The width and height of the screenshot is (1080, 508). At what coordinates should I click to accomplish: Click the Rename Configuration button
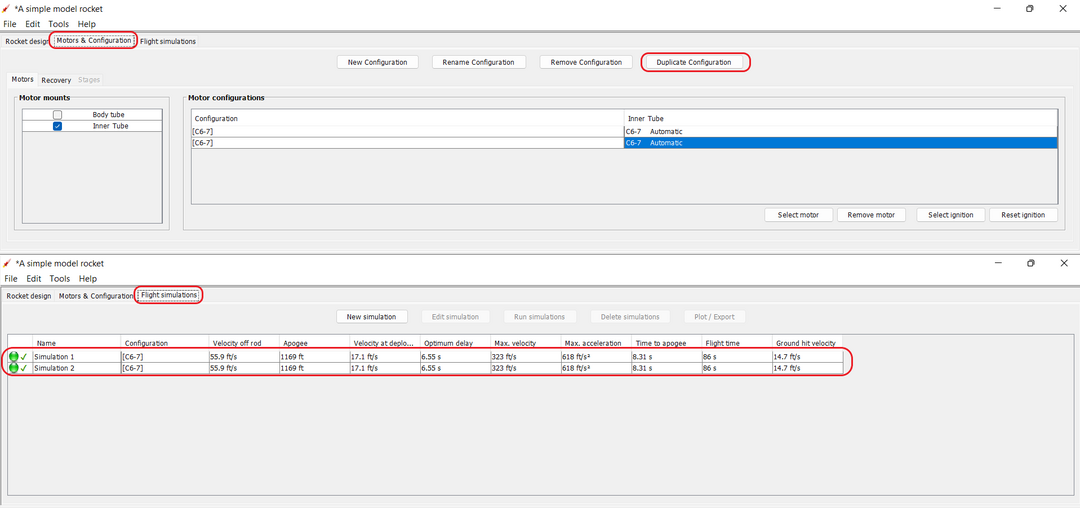point(478,62)
